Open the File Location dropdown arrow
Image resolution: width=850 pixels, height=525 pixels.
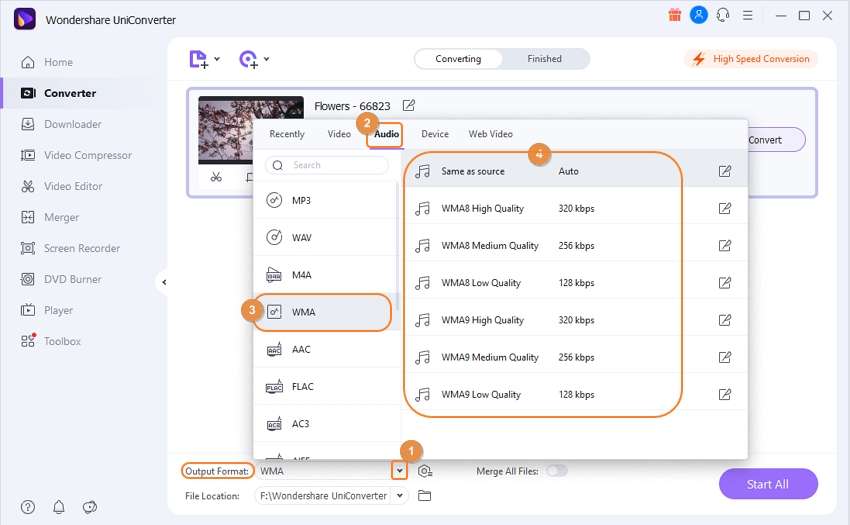tap(400, 495)
